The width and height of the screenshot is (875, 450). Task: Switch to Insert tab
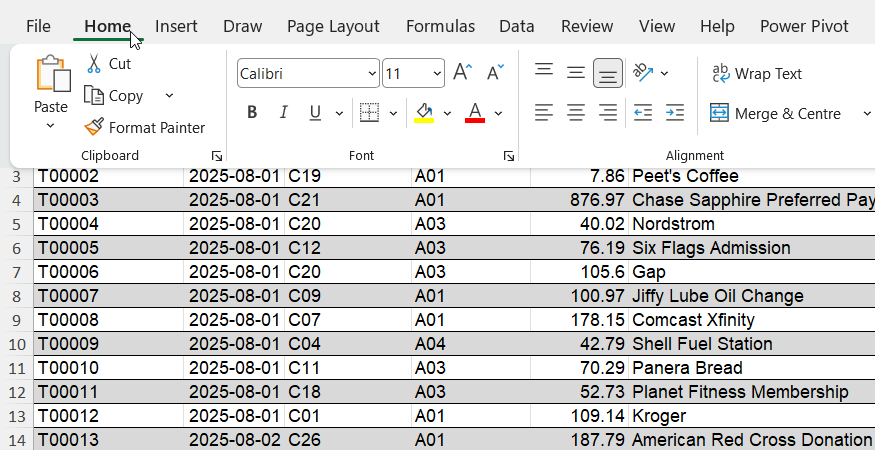point(176,26)
